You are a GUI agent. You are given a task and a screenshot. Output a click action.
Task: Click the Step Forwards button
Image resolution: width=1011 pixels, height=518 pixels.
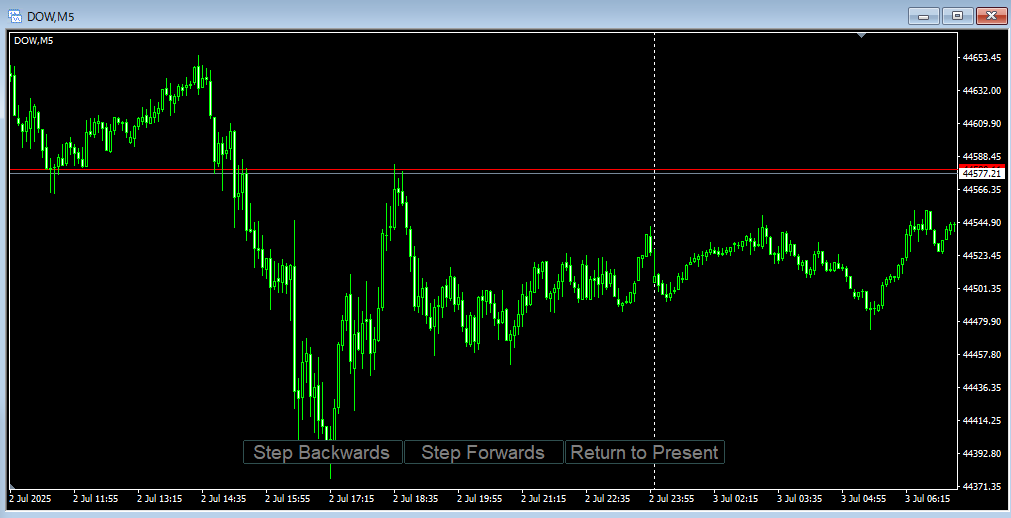point(484,452)
